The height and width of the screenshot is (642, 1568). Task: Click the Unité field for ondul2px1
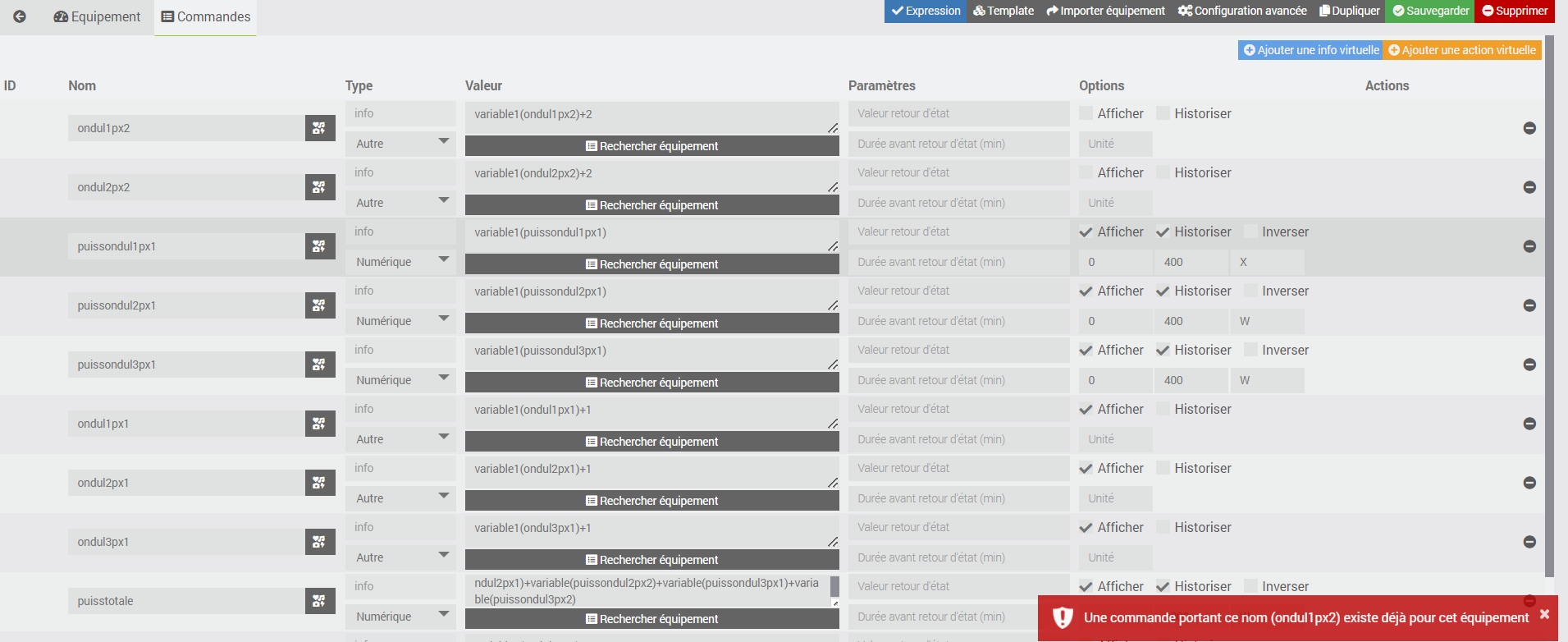pos(1116,498)
